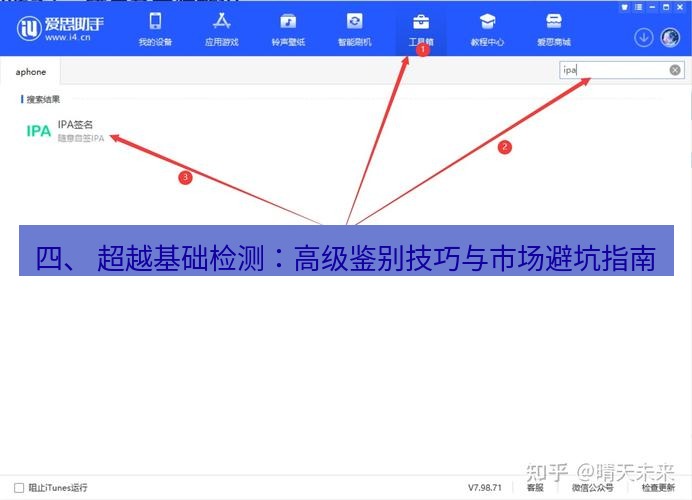Open the 我的设备 device section
This screenshot has width=692, height=500.
(155, 30)
